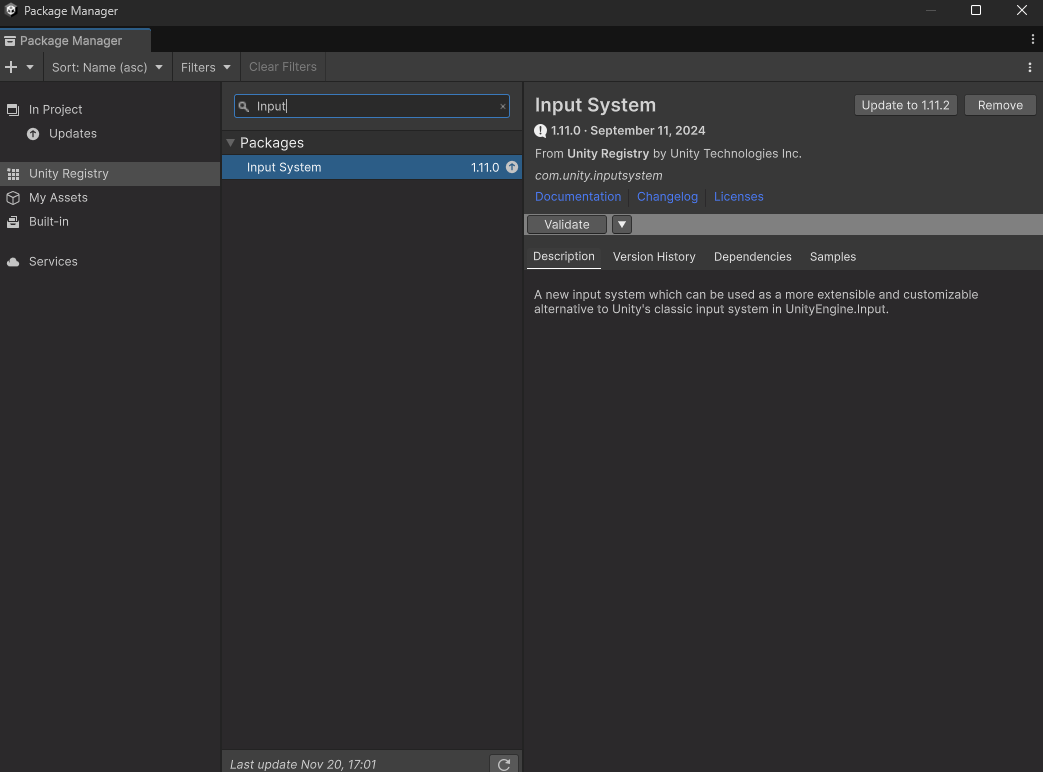The width and height of the screenshot is (1043, 772).
Task: Click the update-available icon on Input System row
Action: click(512, 167)
